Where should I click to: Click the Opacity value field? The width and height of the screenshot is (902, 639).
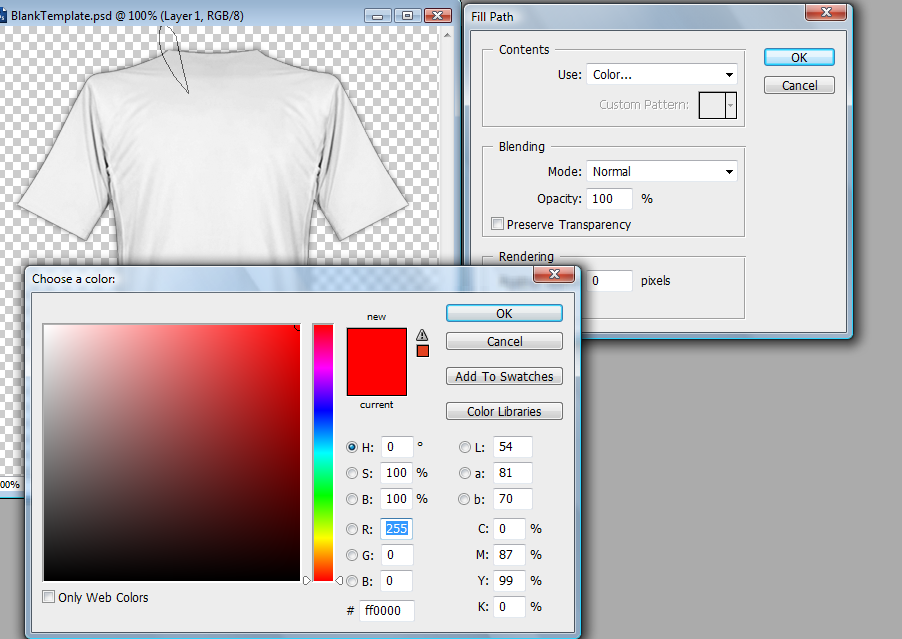pyautogui.click(x=610, y=198)
